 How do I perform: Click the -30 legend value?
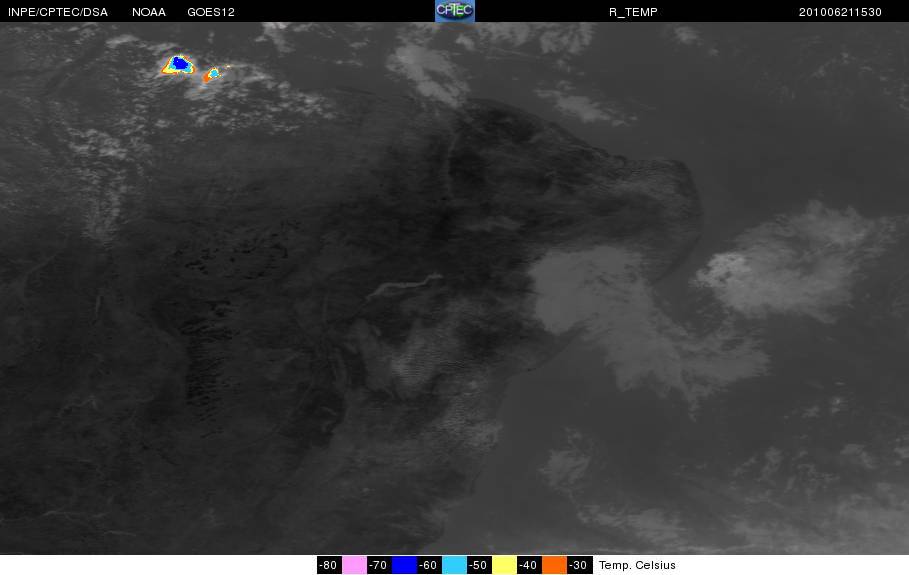tap(579, 565)
